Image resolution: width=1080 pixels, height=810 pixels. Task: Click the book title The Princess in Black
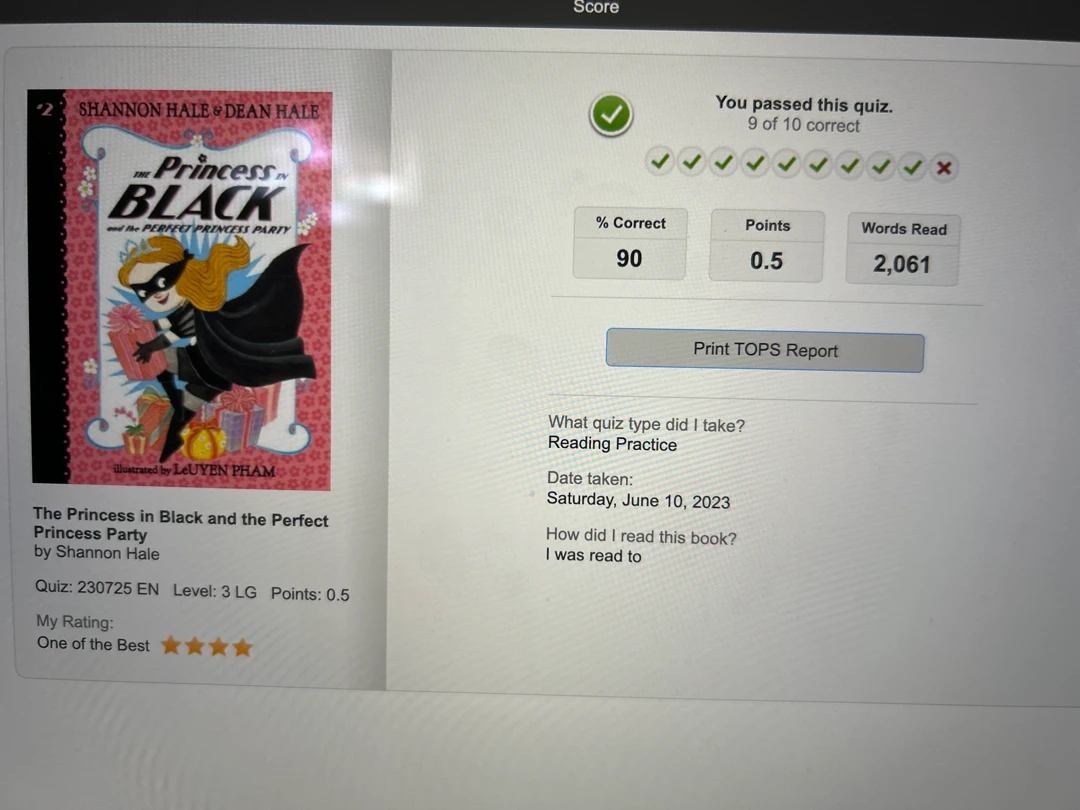(180, 524)
